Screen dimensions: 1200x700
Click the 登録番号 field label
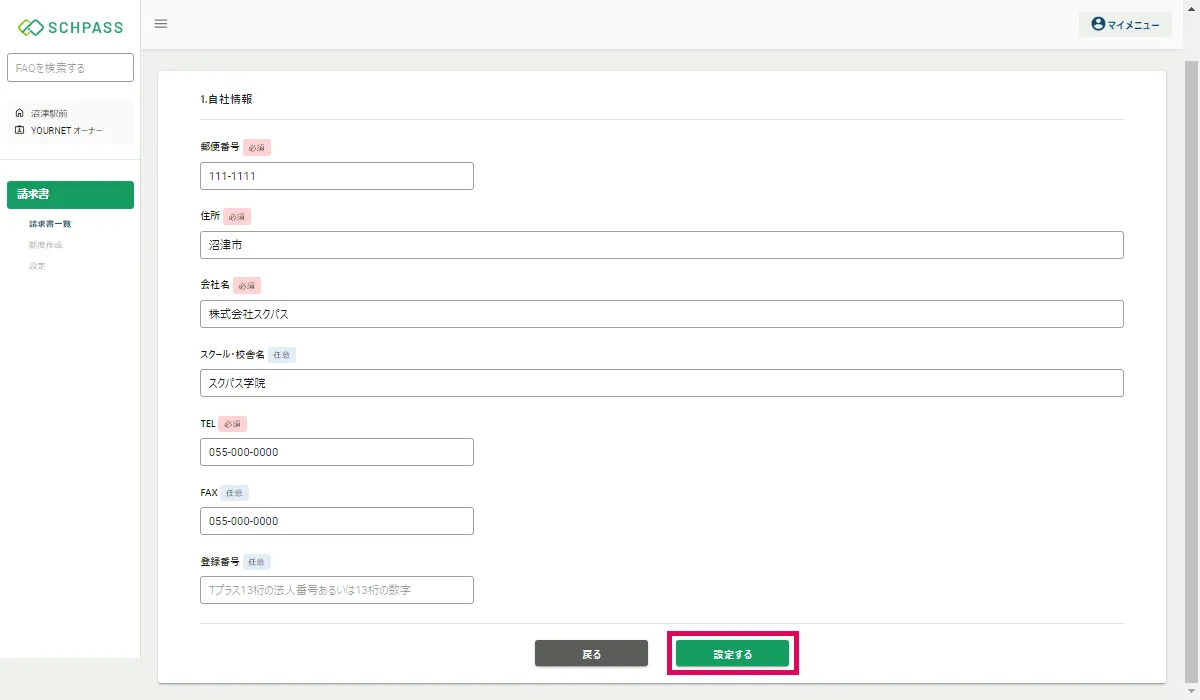tap(220, 562)
